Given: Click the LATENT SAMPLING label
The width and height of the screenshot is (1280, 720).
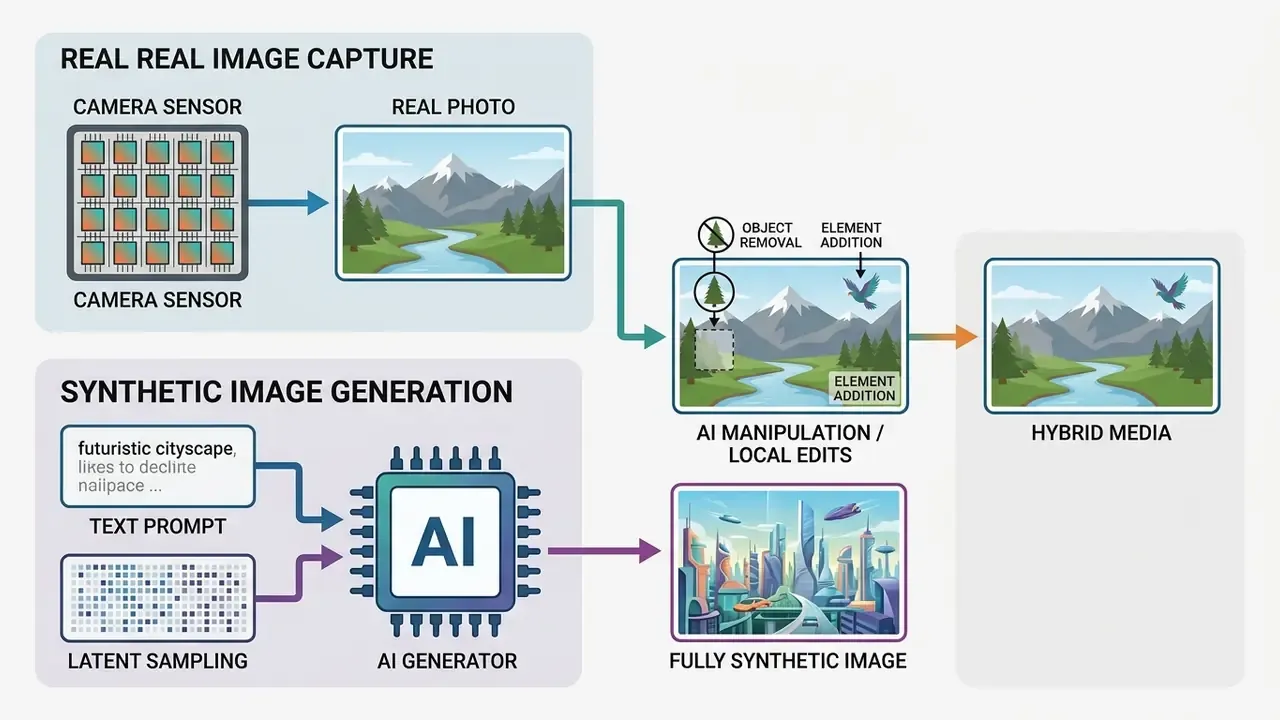Looking at the screenshot, I should tap(158, 661).
